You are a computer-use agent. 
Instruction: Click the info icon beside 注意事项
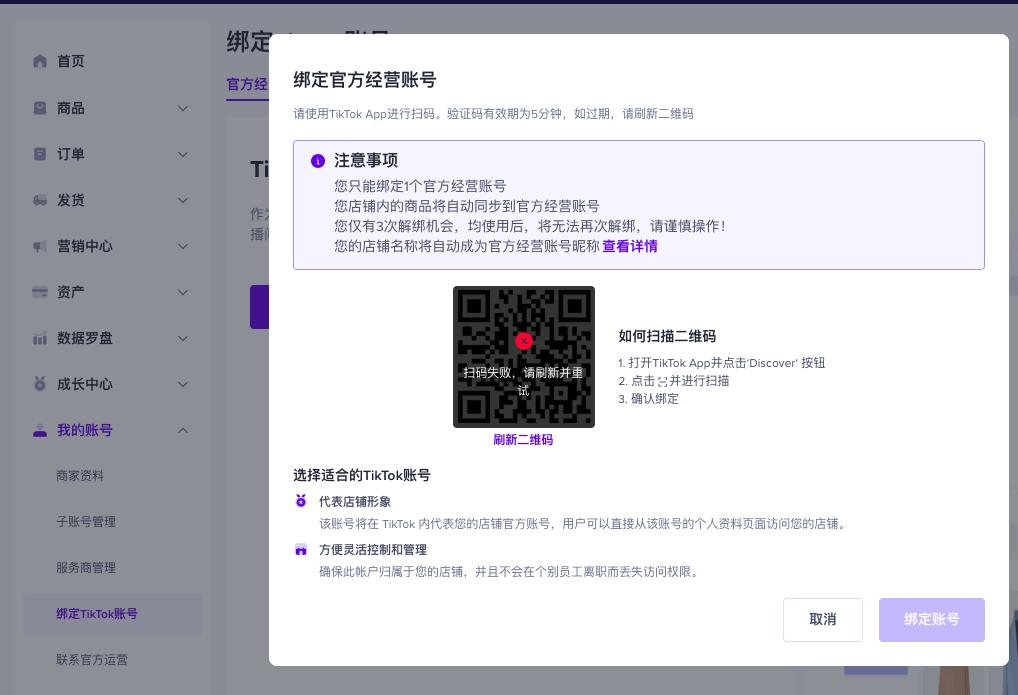point(317,160)
